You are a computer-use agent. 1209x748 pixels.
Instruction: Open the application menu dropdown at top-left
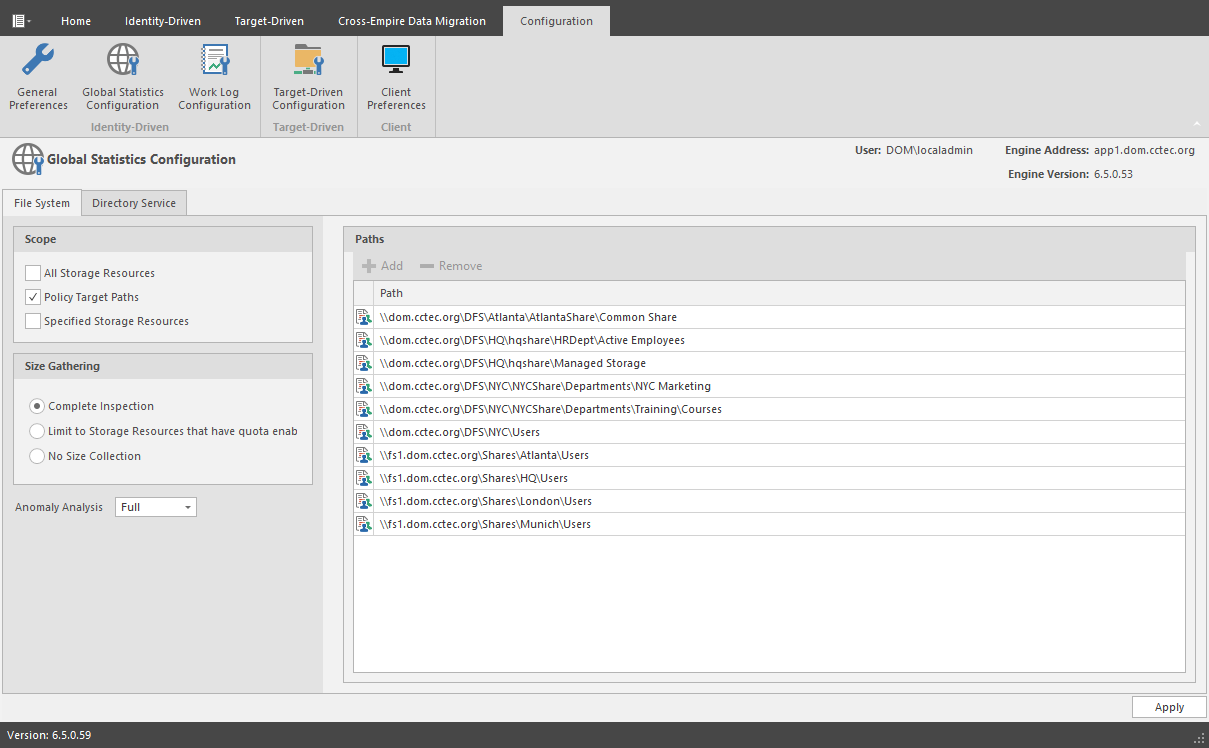pyautogui.click(x=21, y=21)
